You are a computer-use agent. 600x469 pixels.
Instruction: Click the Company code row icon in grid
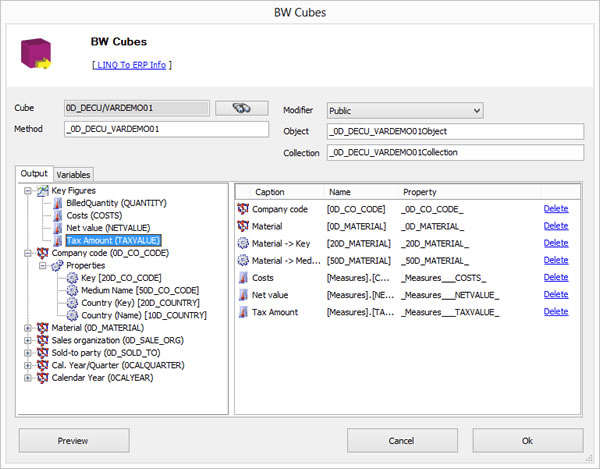(x=243, y=209)
